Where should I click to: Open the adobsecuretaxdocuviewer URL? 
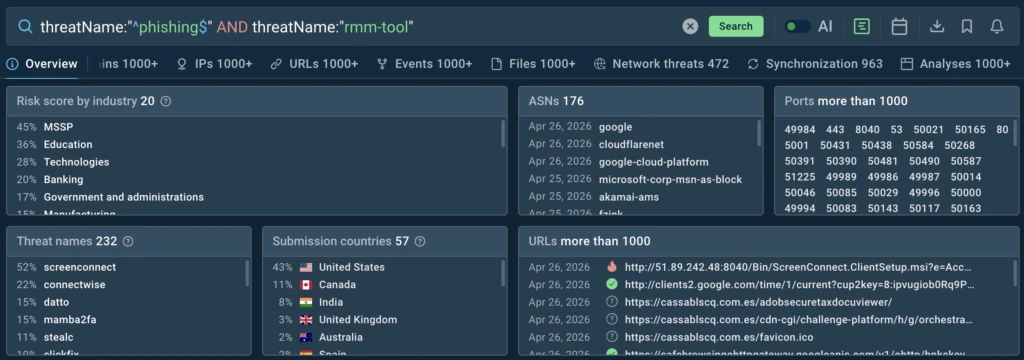(758, 303)
